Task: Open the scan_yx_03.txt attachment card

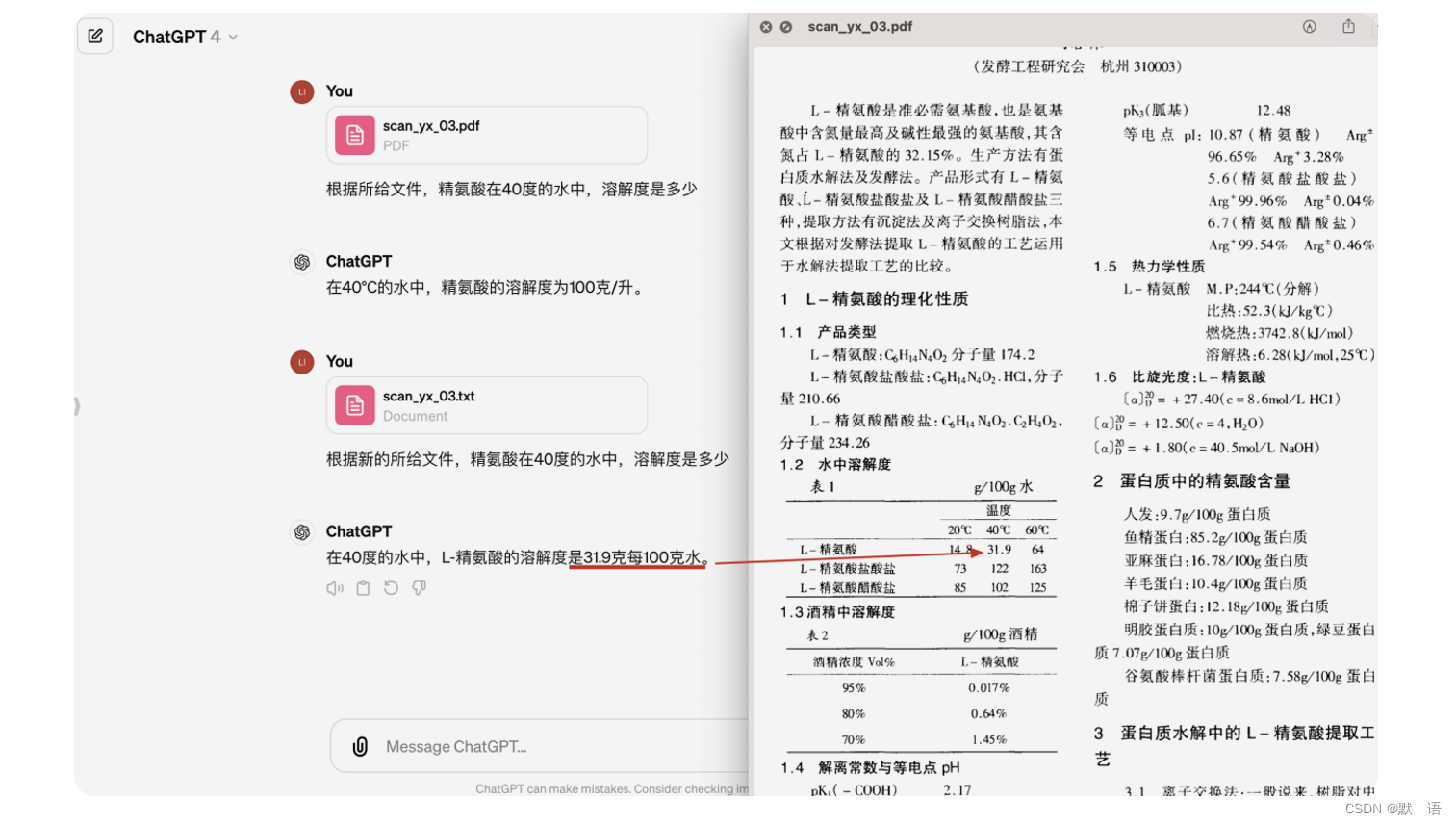Action: click(x=487, y=405)
